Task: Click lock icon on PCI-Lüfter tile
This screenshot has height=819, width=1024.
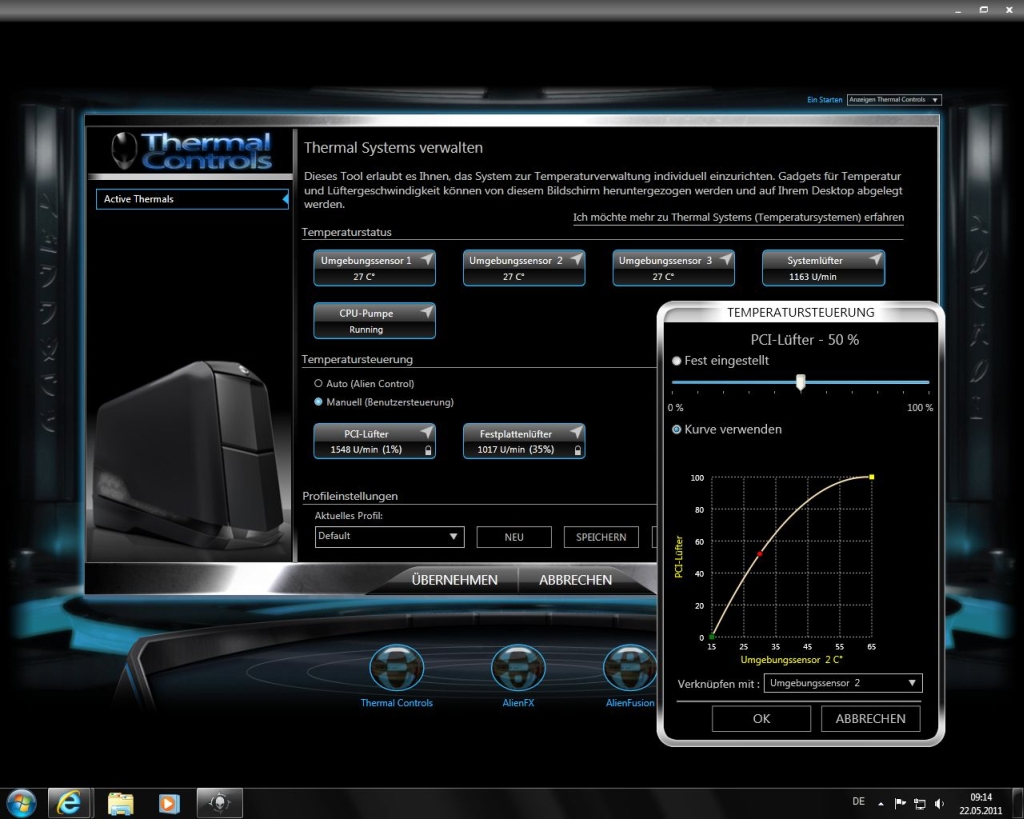Action: click(428, 450)
